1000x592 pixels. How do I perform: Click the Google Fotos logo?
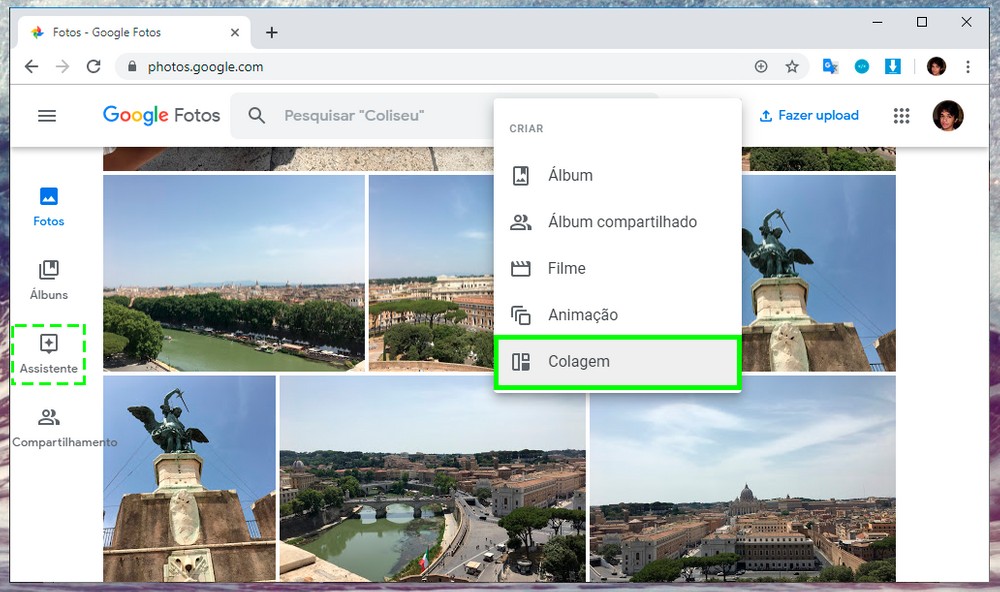[x=161, y=115]
